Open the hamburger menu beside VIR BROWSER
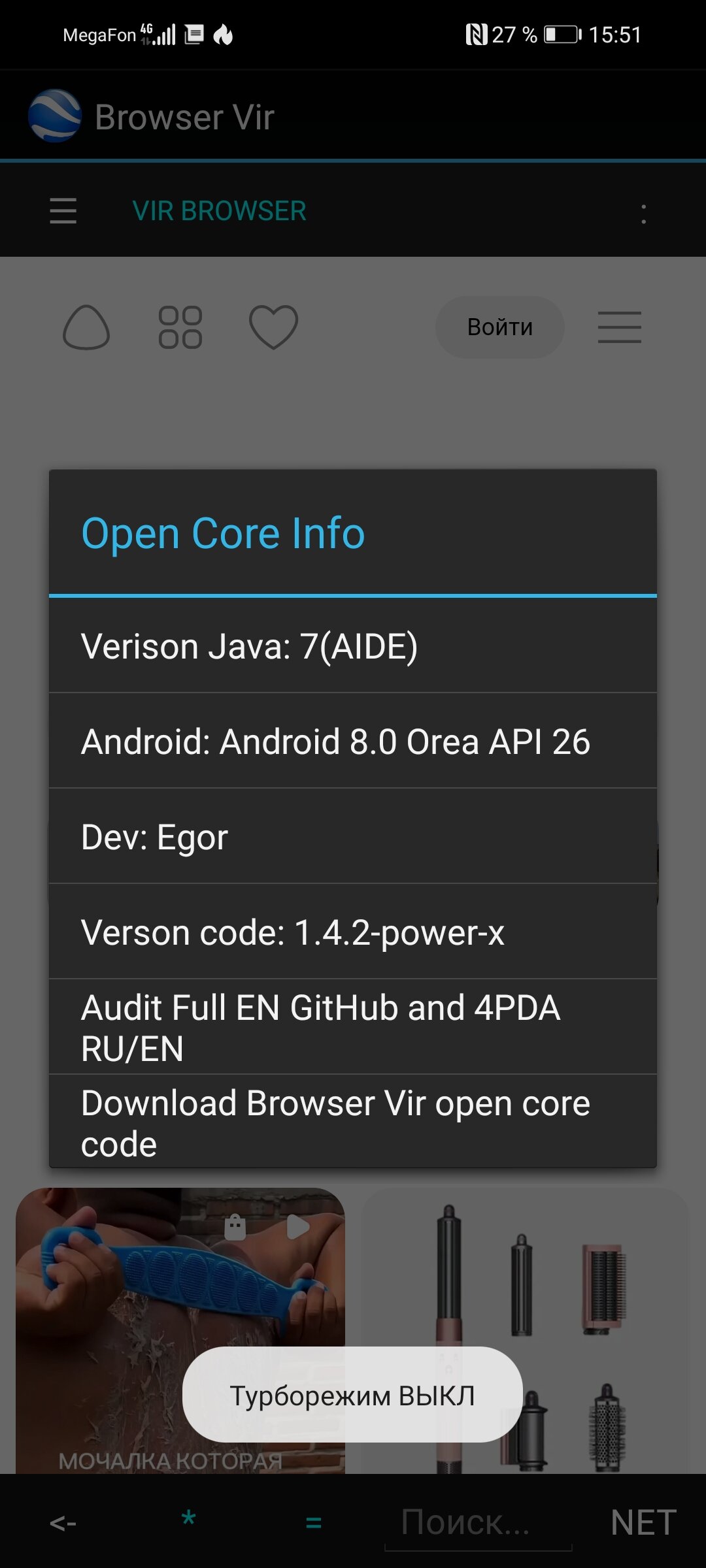 63,211
